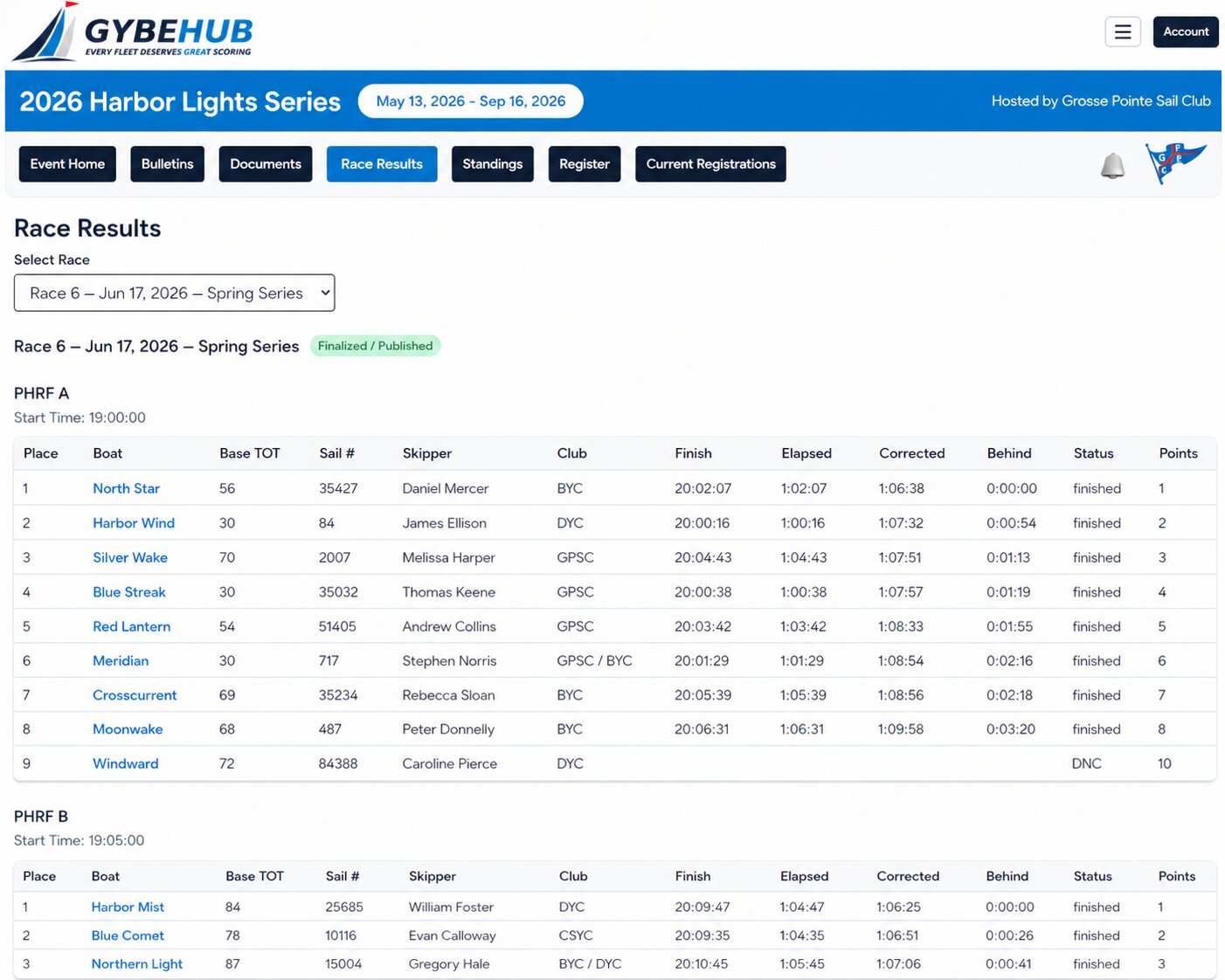
Task: Click the Register button
Action: (x=585, y=164)
